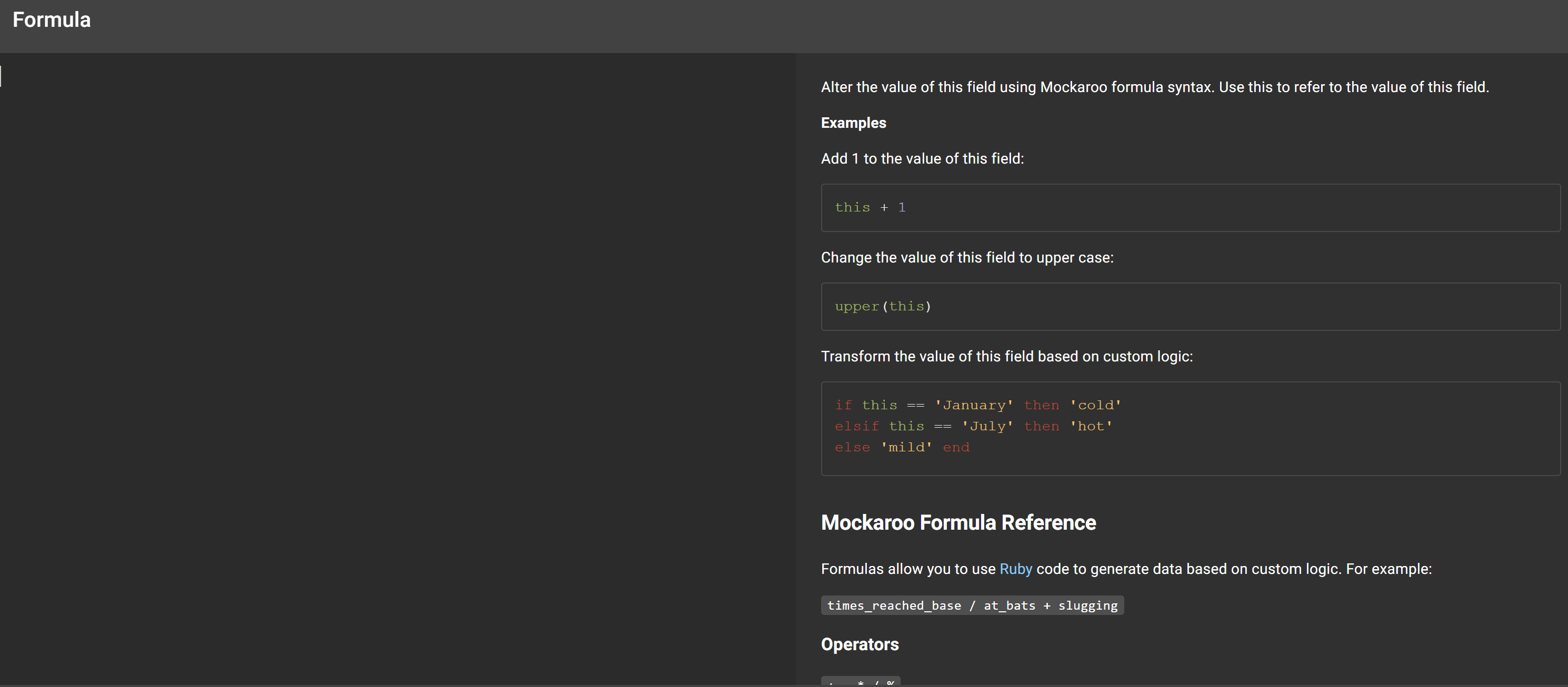This screenshot has height=687, width=1568.
Task: Click the 'January' string in code
Action: [x=974, y=405]
